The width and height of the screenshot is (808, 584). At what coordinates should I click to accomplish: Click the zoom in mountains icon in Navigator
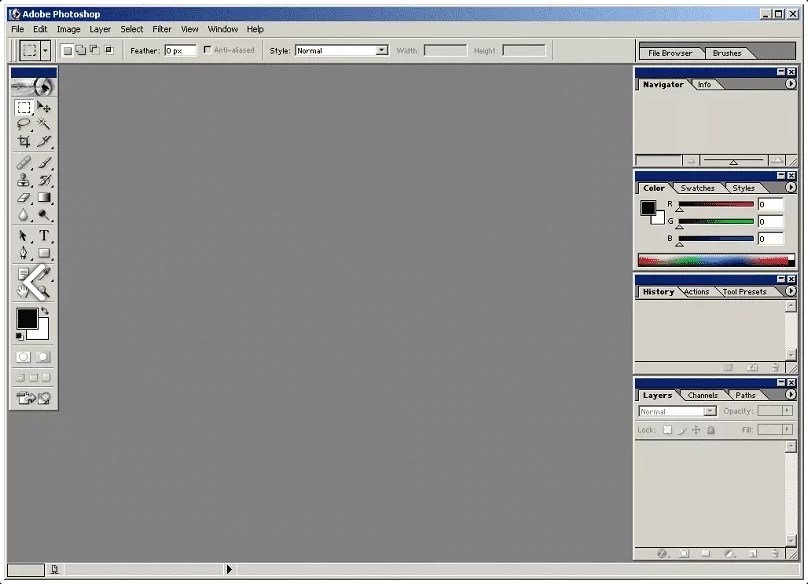[x=777, y=161]
